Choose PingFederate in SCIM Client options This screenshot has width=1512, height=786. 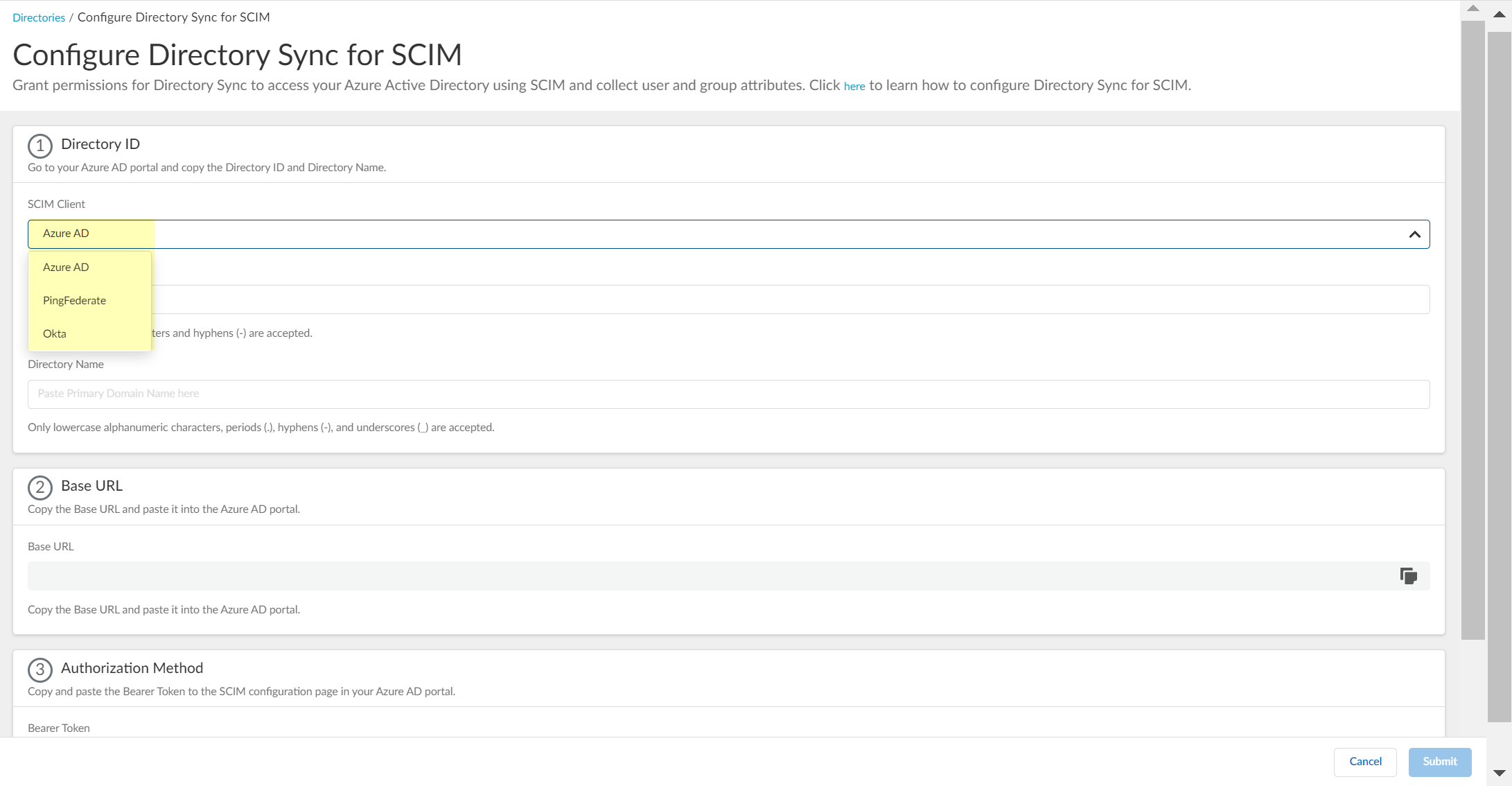[x=75, y=301]
